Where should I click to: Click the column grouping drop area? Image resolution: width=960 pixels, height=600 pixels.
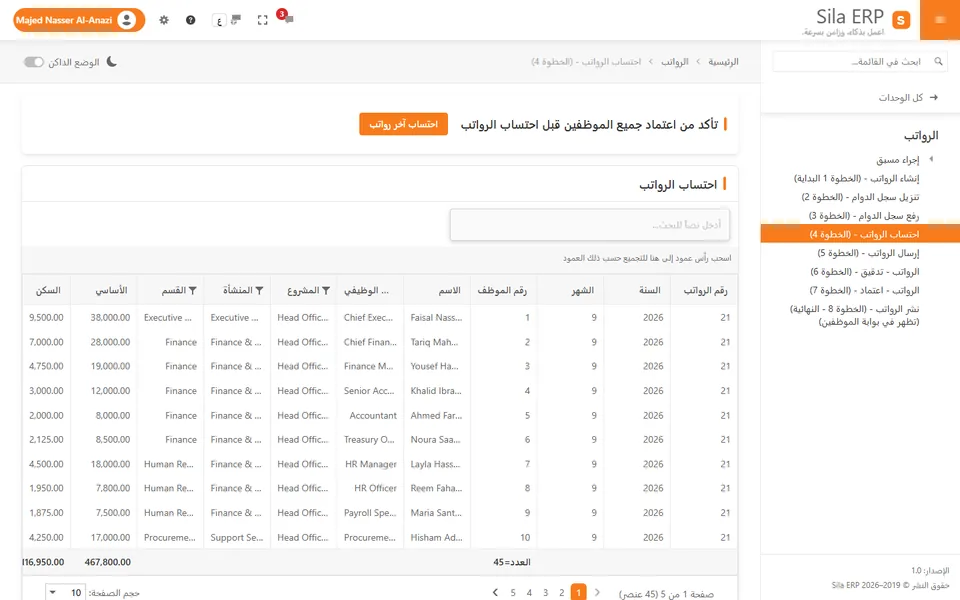click(x=380, y=258)
